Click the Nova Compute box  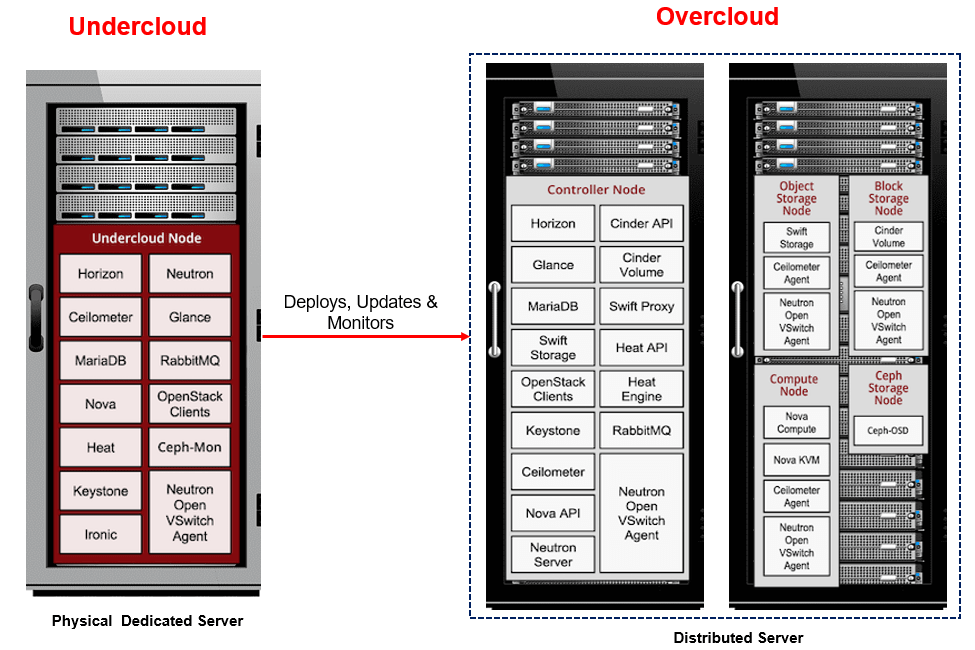pyautogui.click(x=796, y=423)
